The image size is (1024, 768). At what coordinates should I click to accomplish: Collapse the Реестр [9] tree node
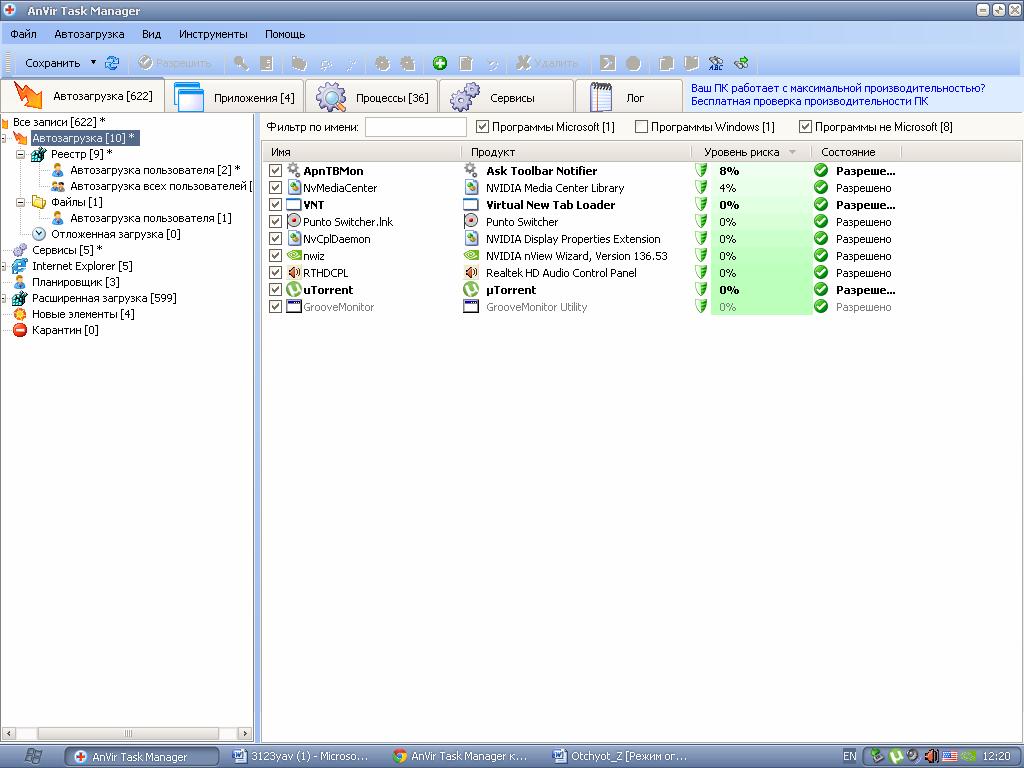coord(20,154)
